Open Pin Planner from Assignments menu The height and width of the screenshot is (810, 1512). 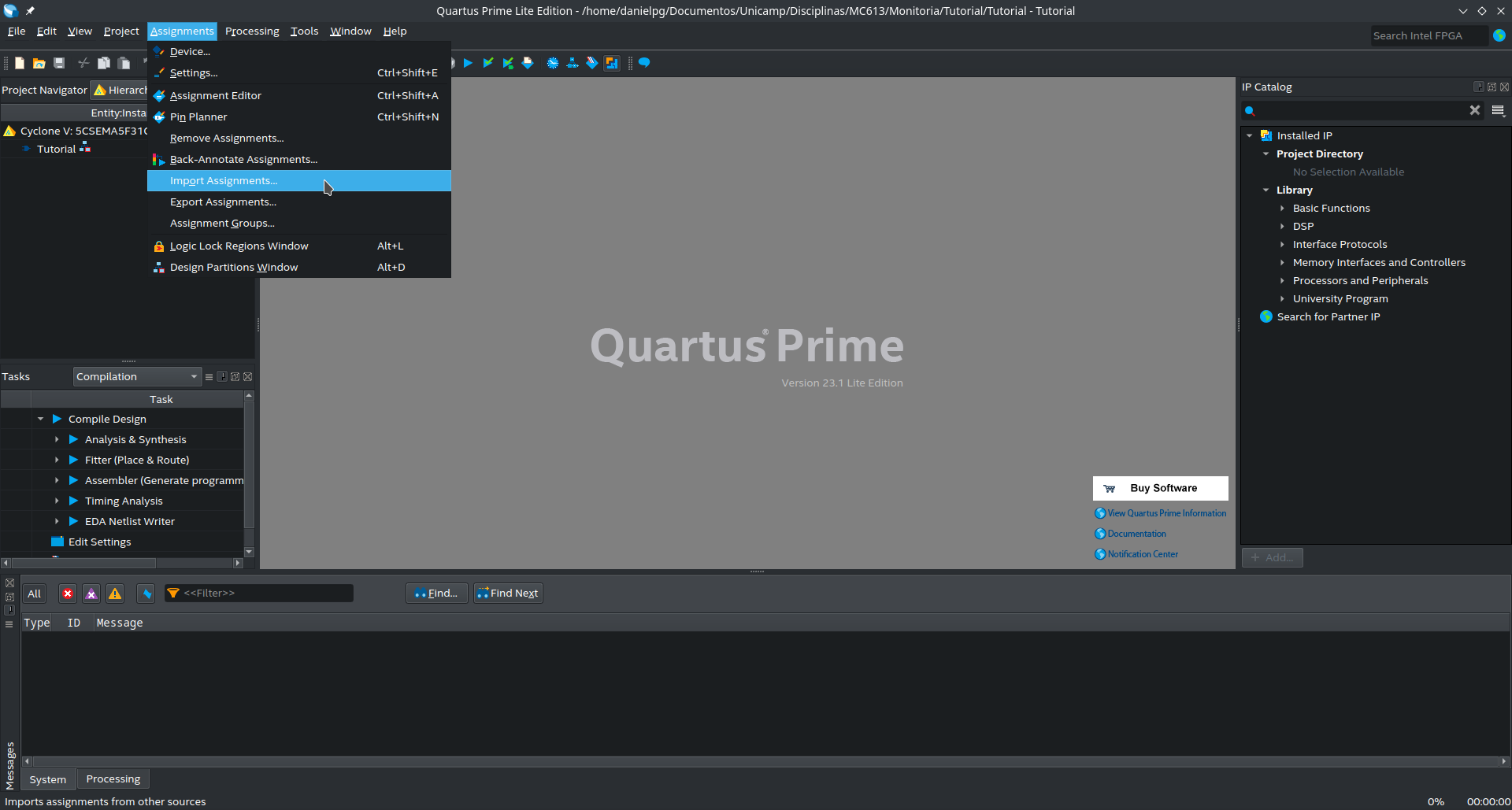click(299, 117)
